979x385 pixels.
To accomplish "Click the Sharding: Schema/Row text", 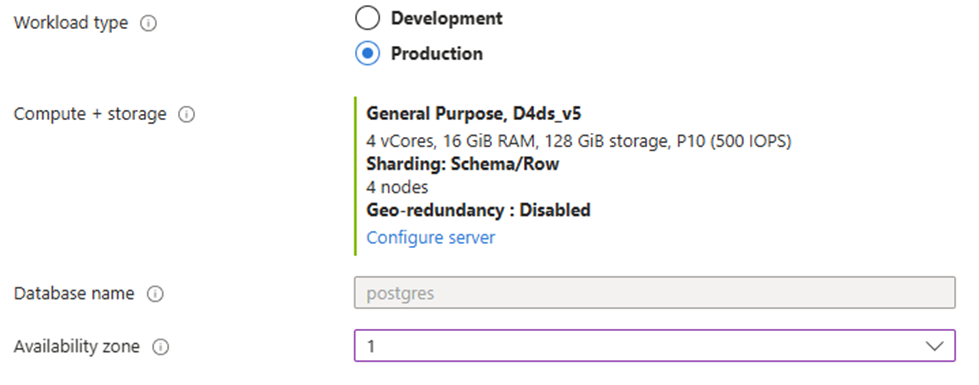I will [463, 164].
